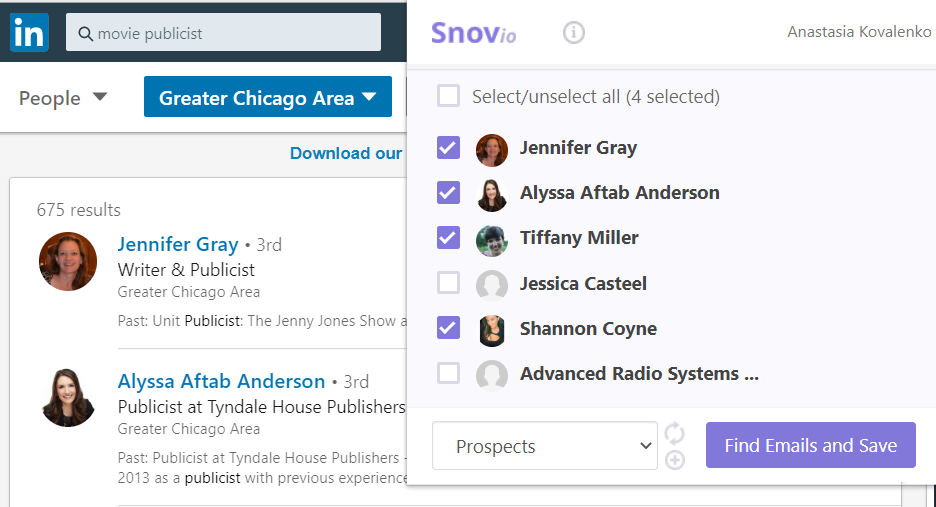Click the Download our link
Image resolution: width=936 pixels, height=507 pixels.
point(346,153)
